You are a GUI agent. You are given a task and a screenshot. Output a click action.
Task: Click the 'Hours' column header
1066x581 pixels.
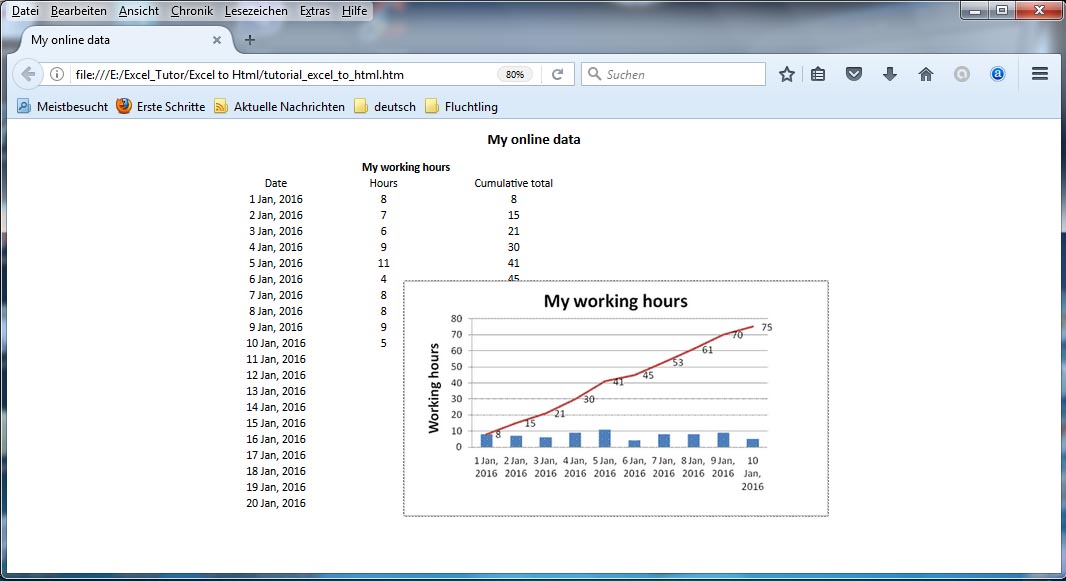point(383,183)
